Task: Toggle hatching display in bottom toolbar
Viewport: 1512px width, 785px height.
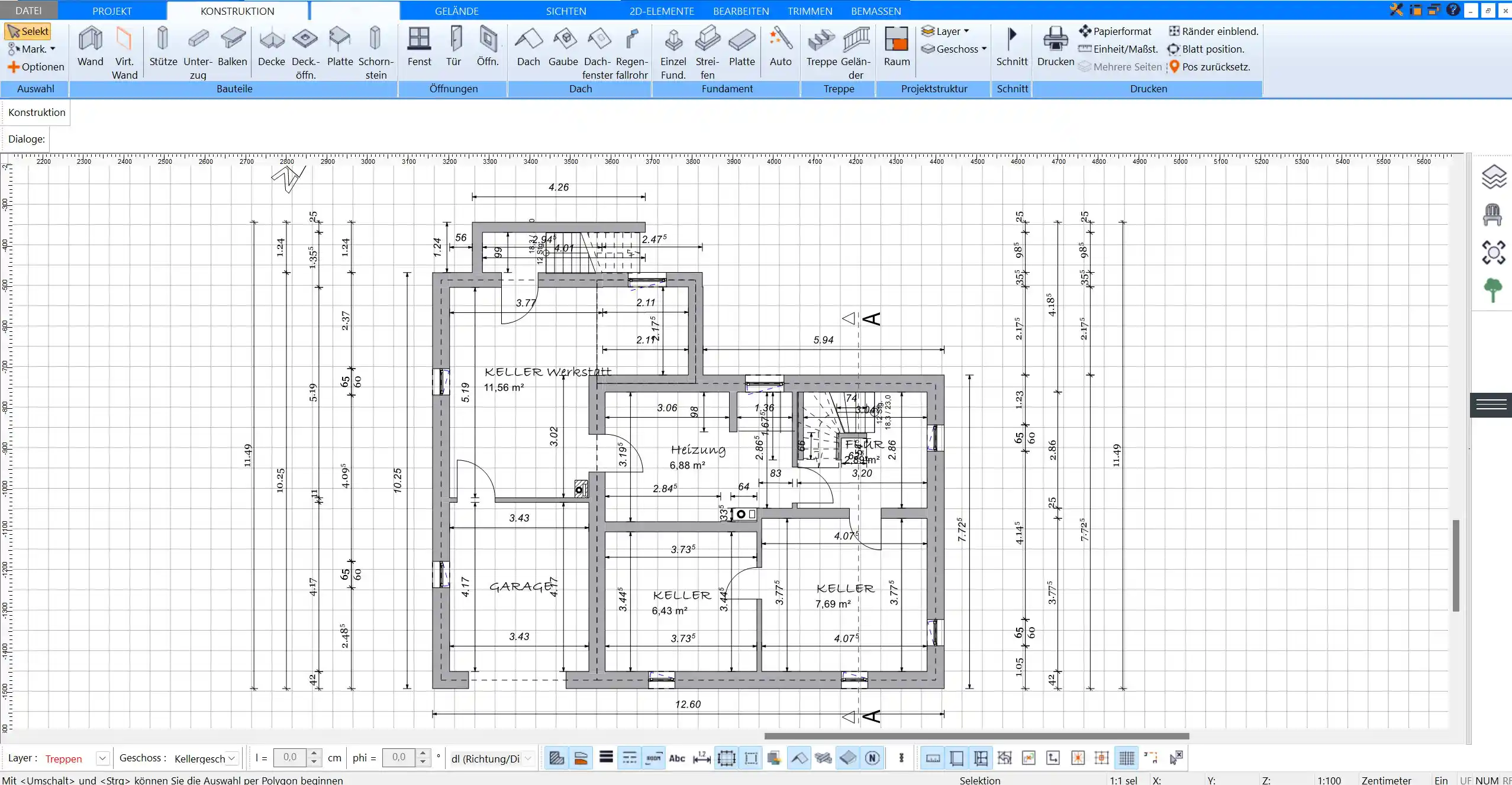Action: coord(556,758)
